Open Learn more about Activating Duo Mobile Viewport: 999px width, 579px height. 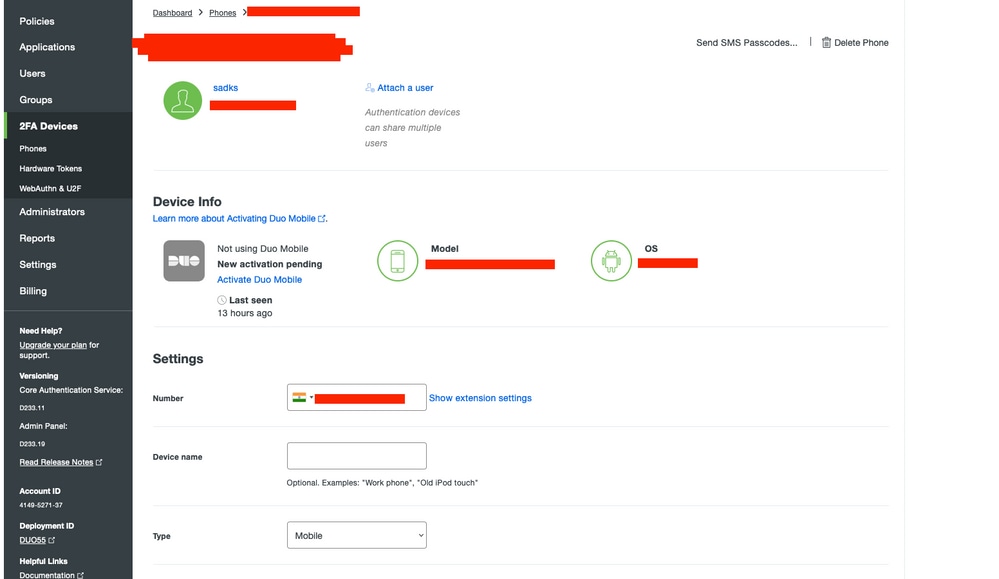(234, 218)
